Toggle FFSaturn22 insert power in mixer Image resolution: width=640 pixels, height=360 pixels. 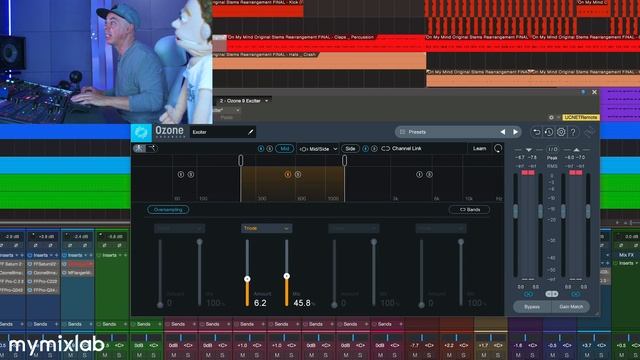click(30, 264)
